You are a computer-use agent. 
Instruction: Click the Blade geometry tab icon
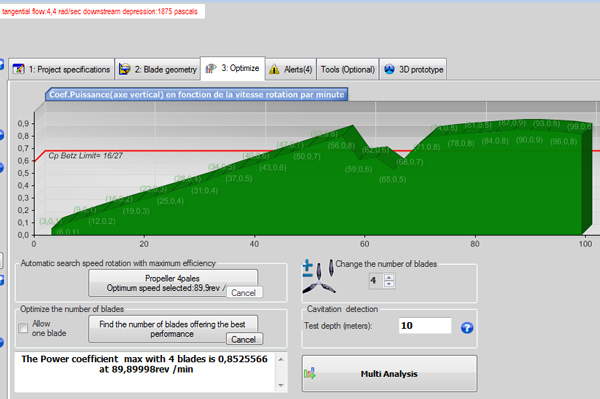point(124,69)
